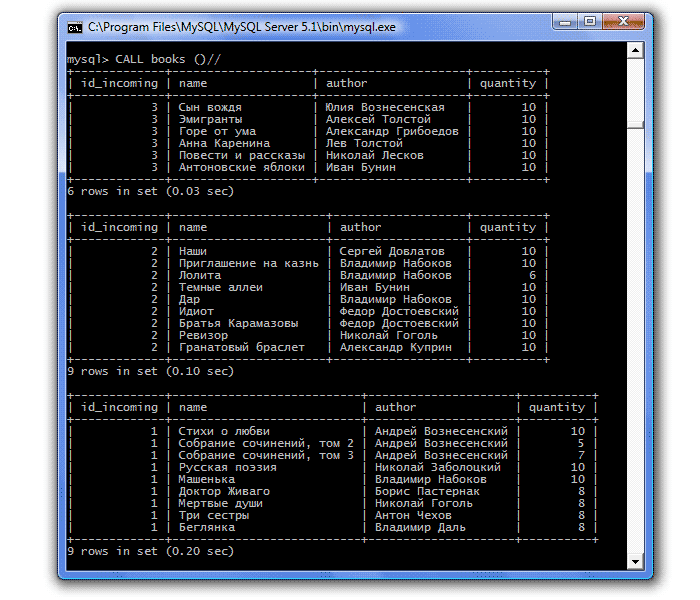Click the 'CALL books ()//' command line
Screen dimensions: 700x600
[x=144, y=59]
